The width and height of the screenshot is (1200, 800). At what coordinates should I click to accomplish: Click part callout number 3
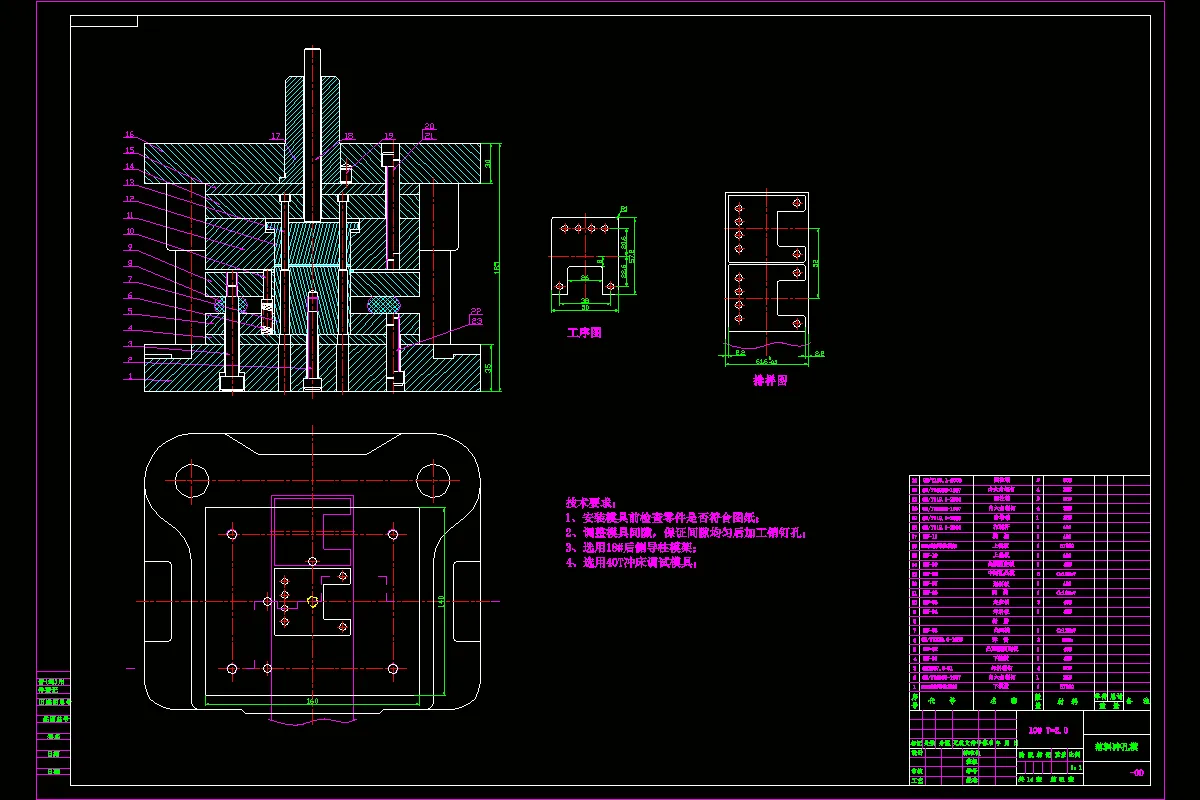[129, 344]
